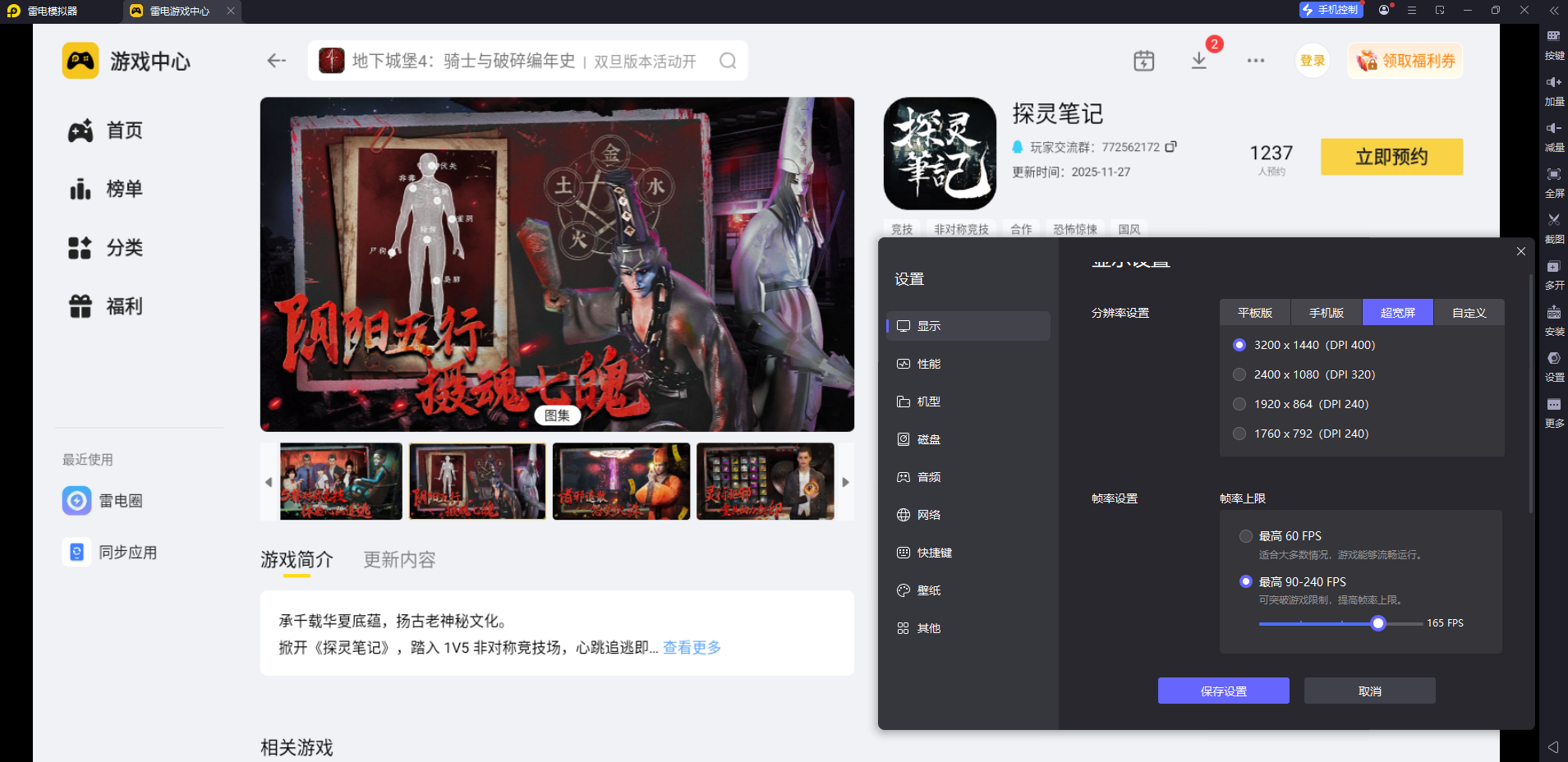Switch to the 游戏简介 tab
This screenshot has width=1568, height=762.
pos(297,560)
